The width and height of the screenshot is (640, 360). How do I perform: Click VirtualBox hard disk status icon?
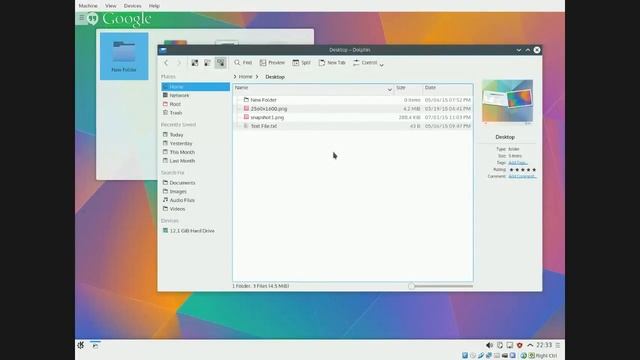(465, 356)
